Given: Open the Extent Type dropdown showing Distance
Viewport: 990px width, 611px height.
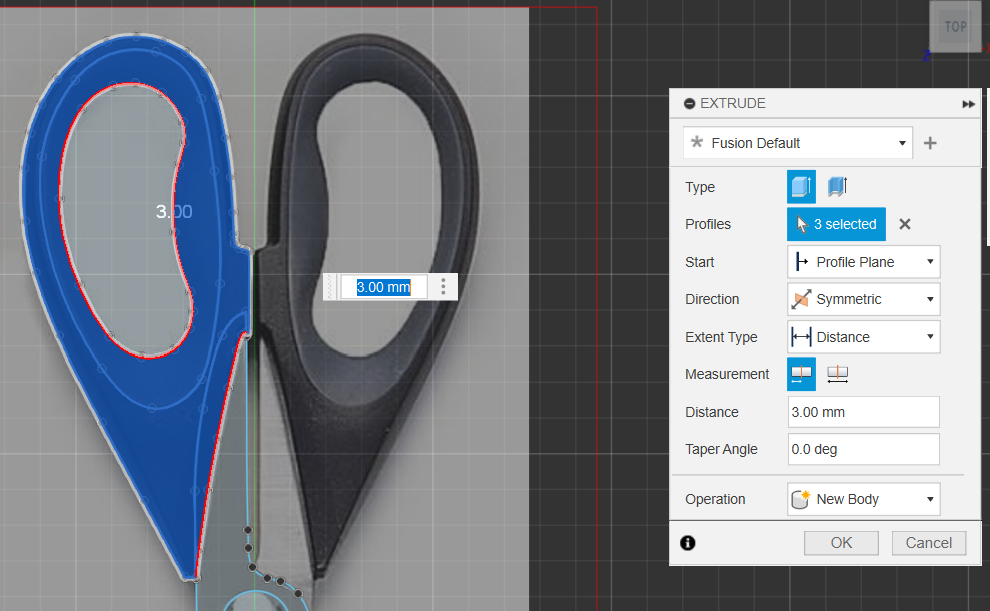Looking at the screenshot, I should [862, 336].
